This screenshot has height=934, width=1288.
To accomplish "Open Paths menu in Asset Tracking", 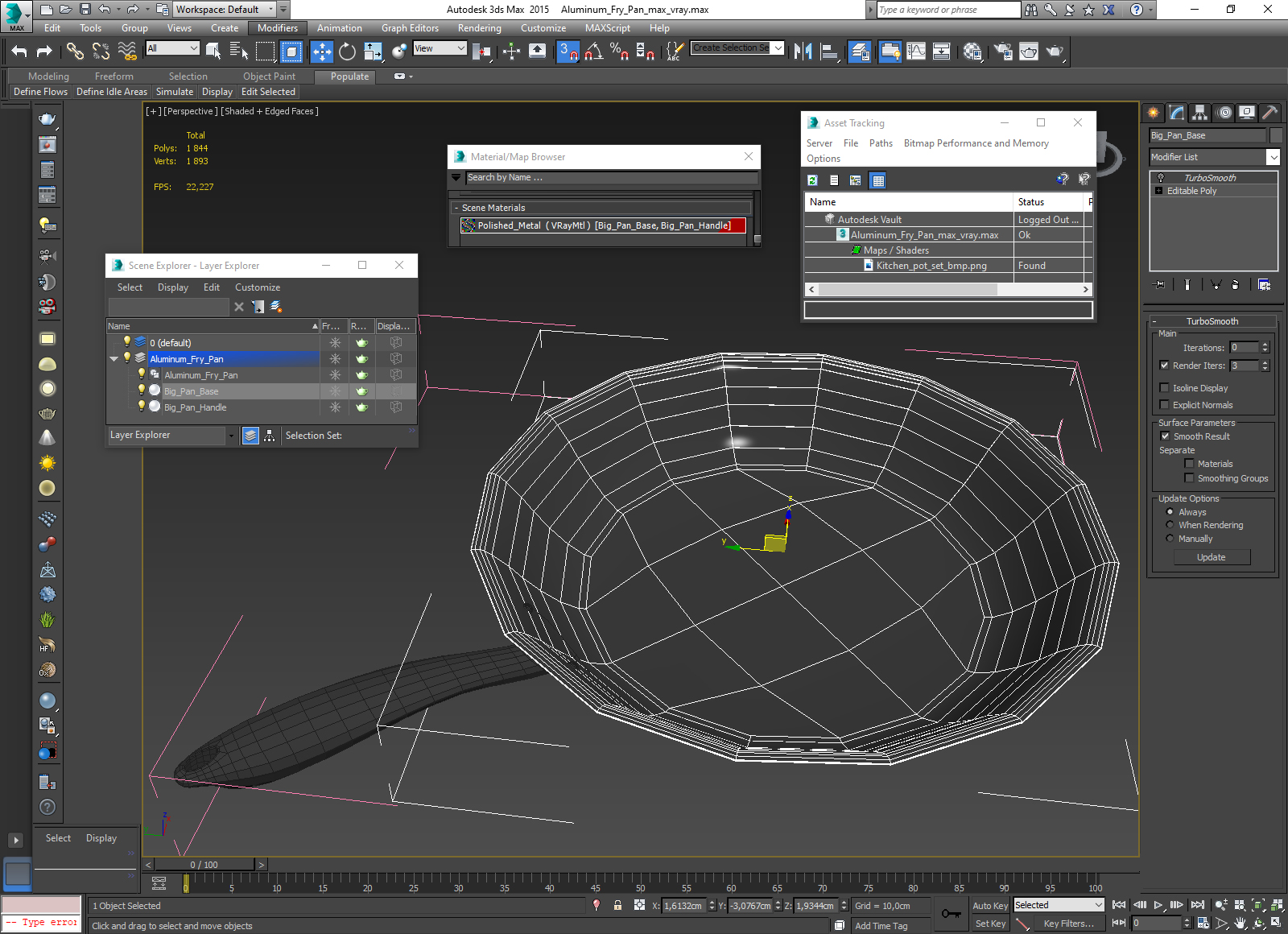I will pos(881,143).
